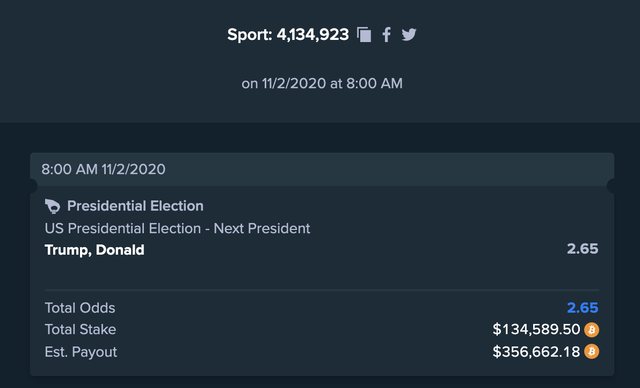640x388 pixels.
Task: Click the Presidential Election whistle icon
Action: 53,206
